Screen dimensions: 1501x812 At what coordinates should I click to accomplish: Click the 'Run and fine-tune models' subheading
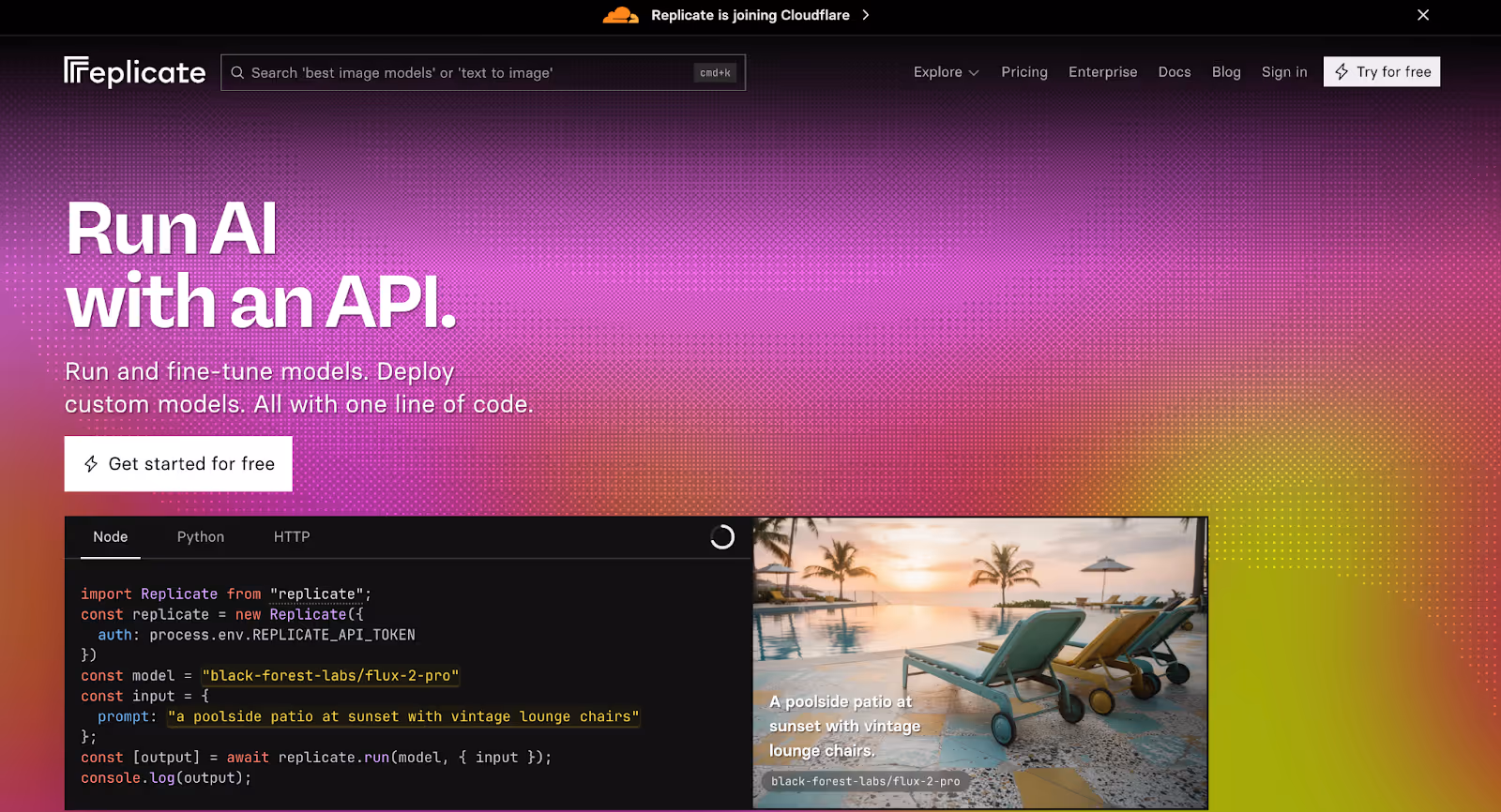point(299,388)
